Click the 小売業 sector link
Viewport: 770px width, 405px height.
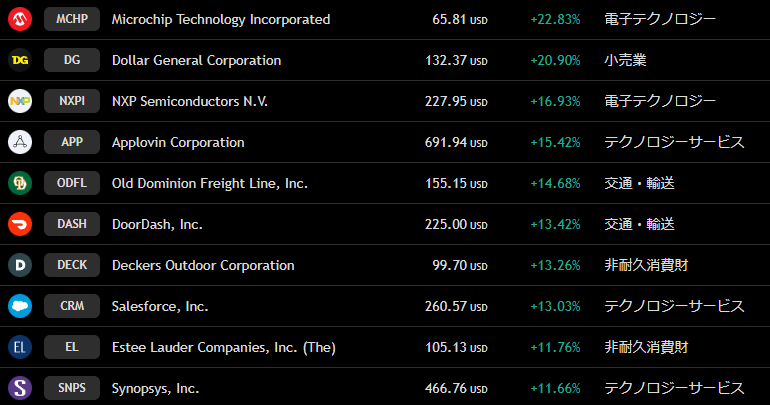[x=625, y=60]
